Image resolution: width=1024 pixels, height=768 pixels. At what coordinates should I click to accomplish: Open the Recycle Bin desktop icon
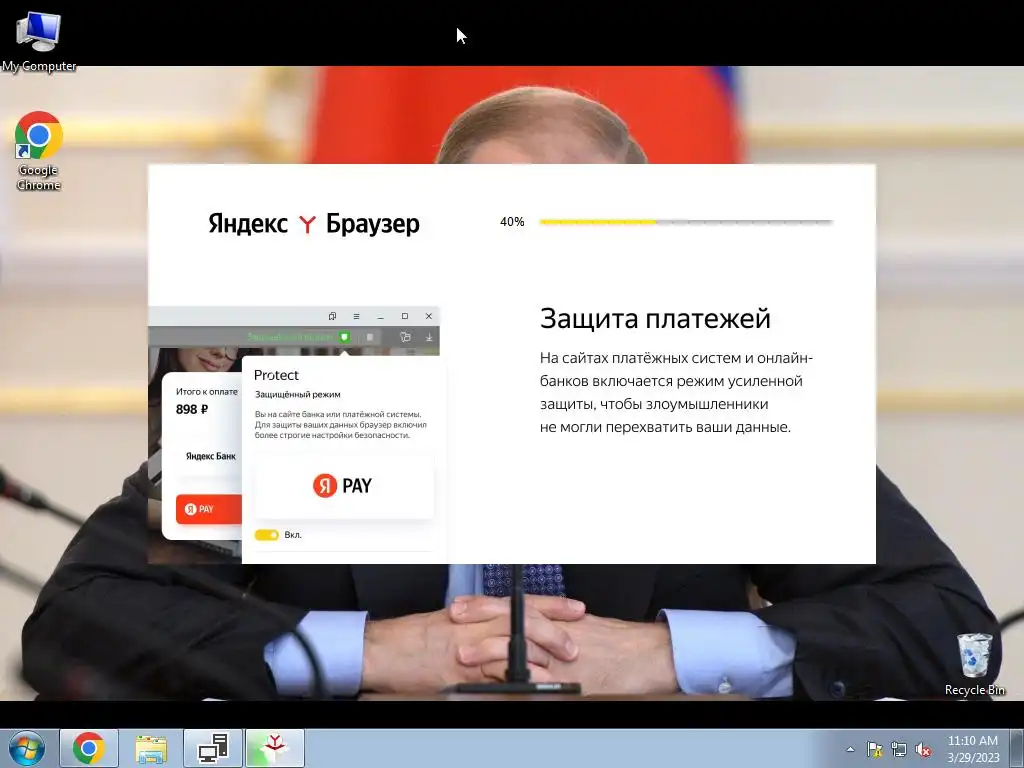tap(974, 664)
